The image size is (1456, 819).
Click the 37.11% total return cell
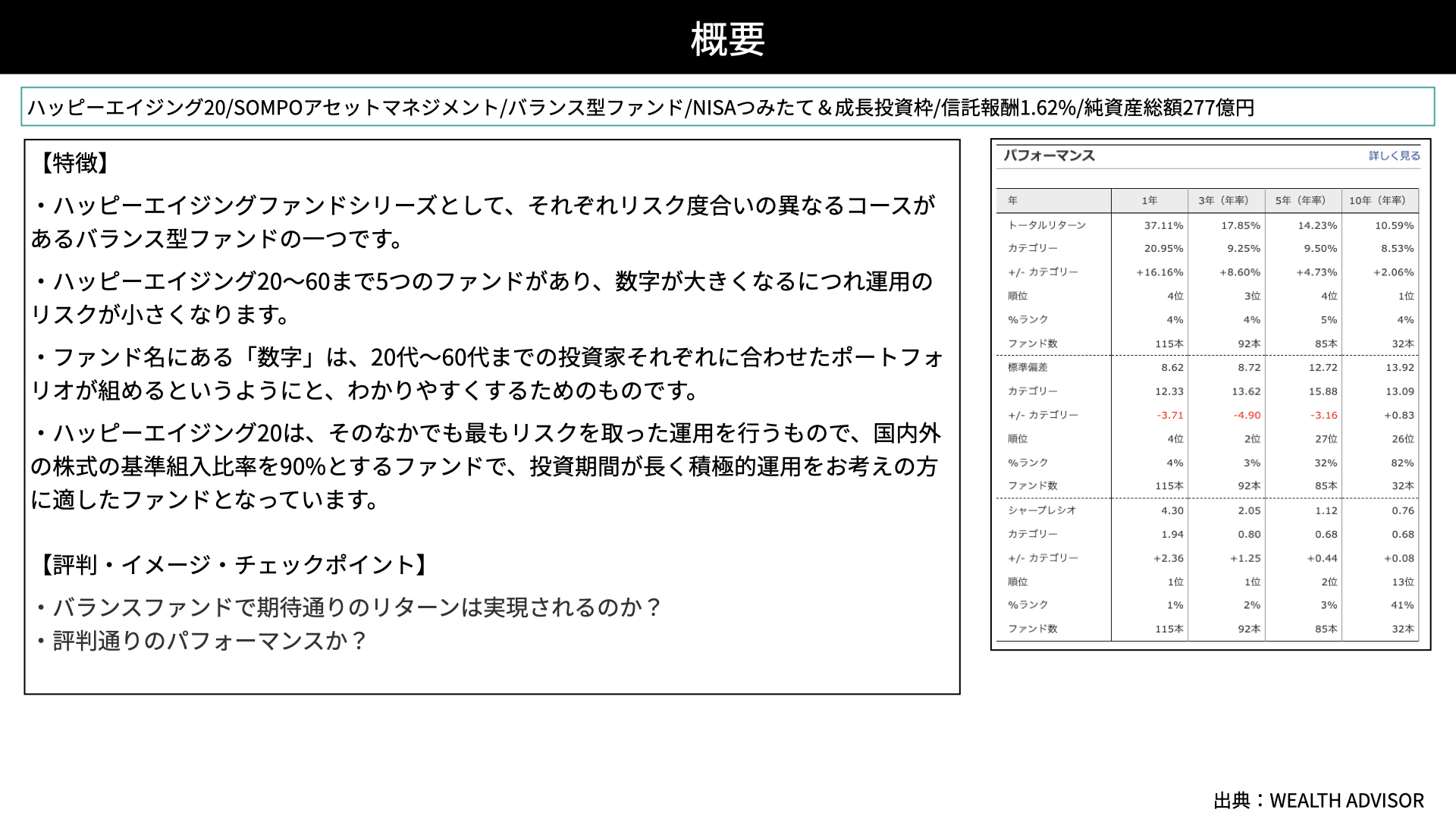(1164, 225)
